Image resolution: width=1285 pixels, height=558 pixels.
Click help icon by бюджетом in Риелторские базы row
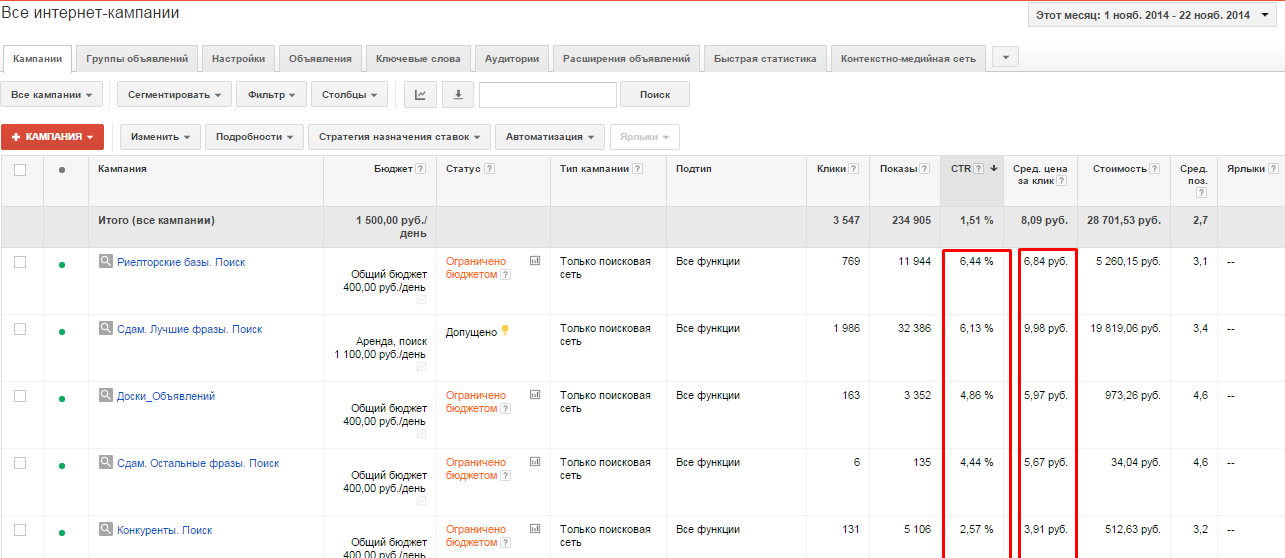click(505, 274)
